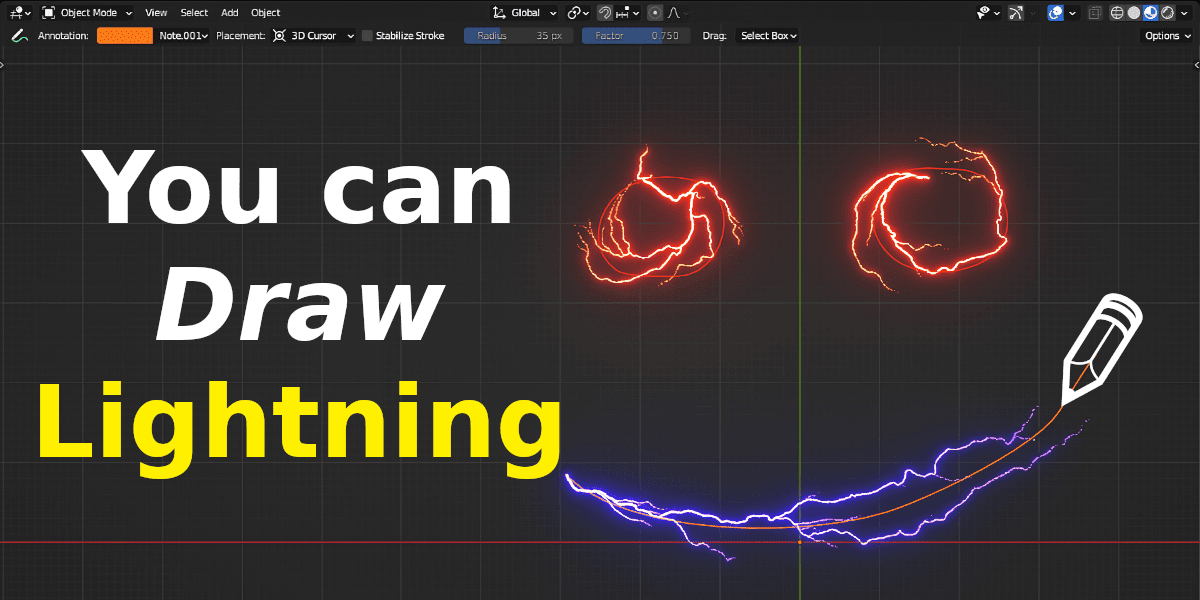The height and width of the screenshot is (600, 1200).
Task: Enable the Stabilize Stroke checkbox
Action: 367,36
